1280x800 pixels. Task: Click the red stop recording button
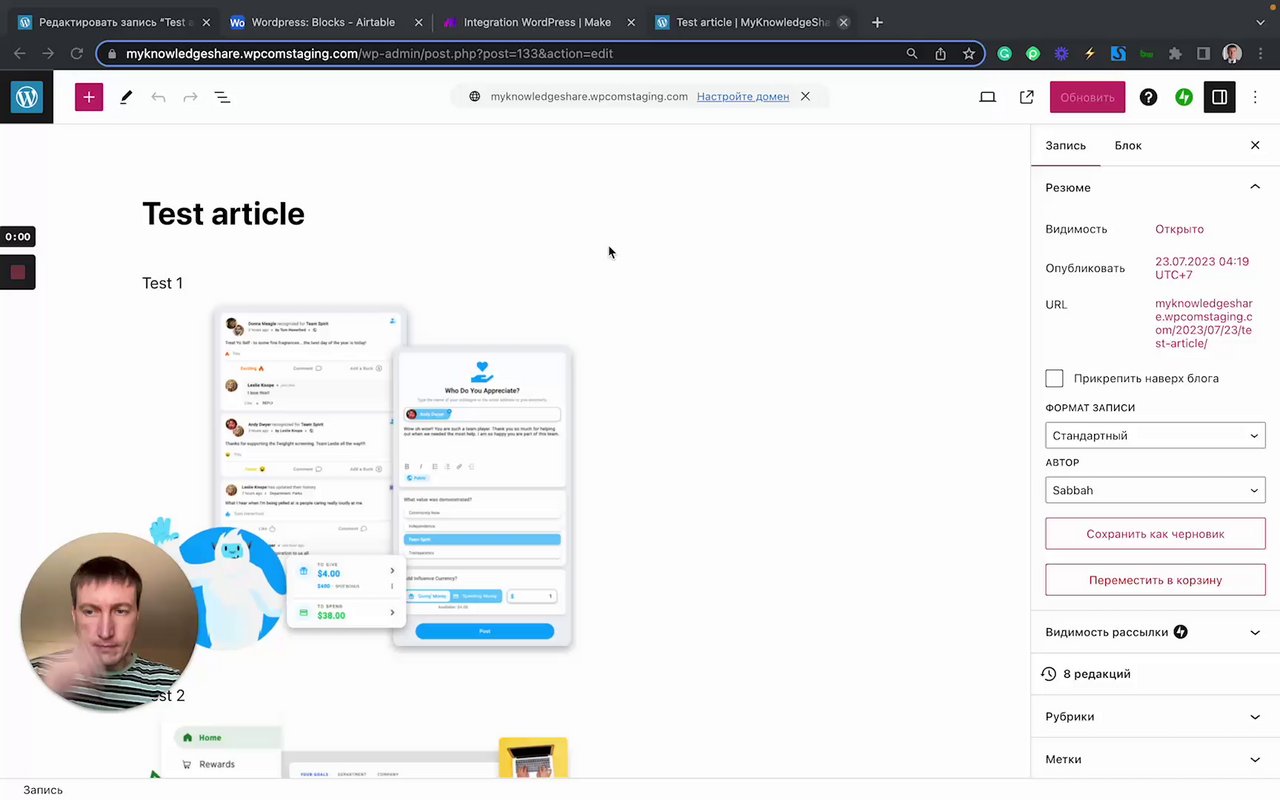pyautogui.click(x=18, y=272)
